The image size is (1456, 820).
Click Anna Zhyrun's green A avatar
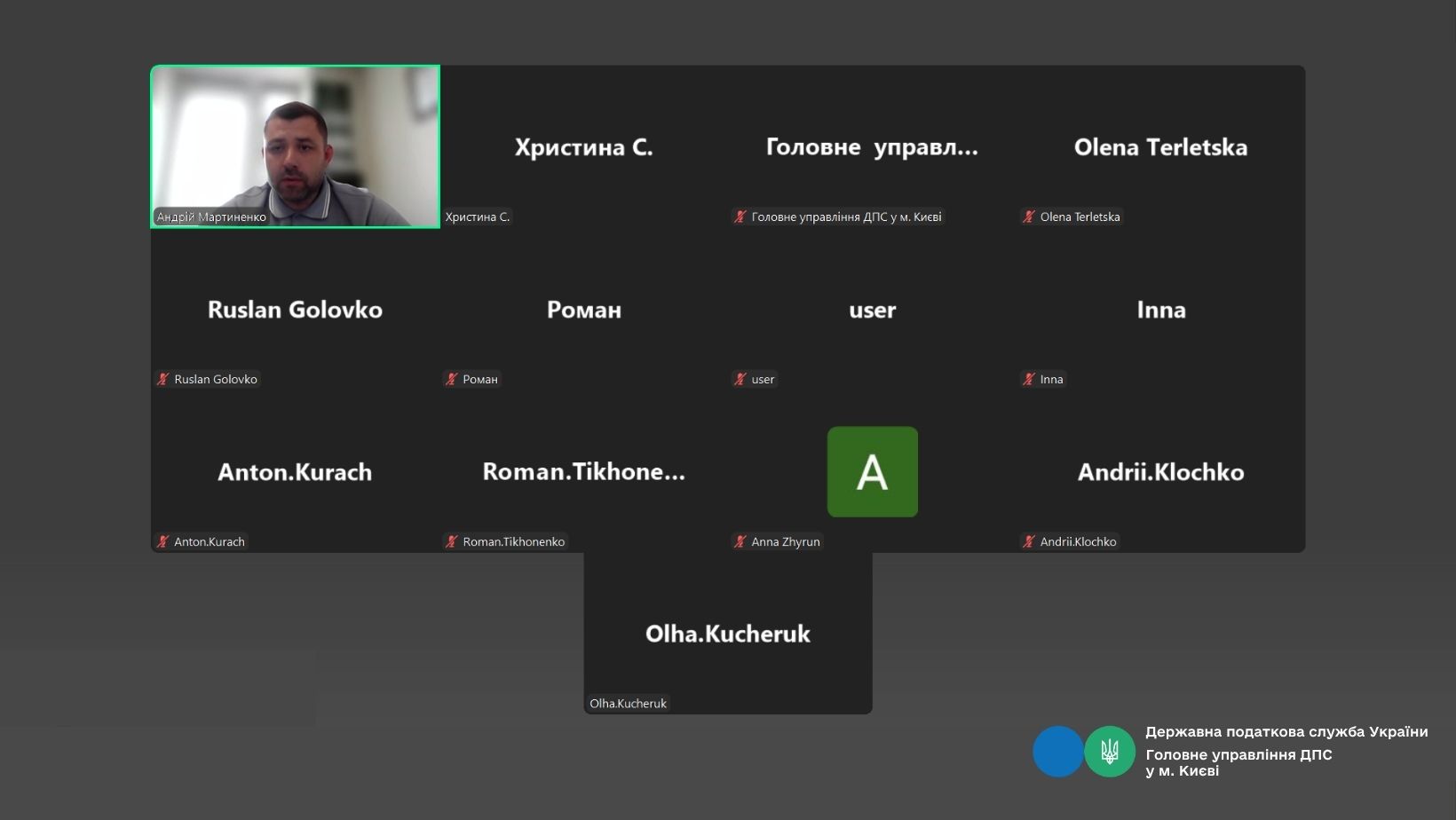pyautogui.click(x=873, y=471)
